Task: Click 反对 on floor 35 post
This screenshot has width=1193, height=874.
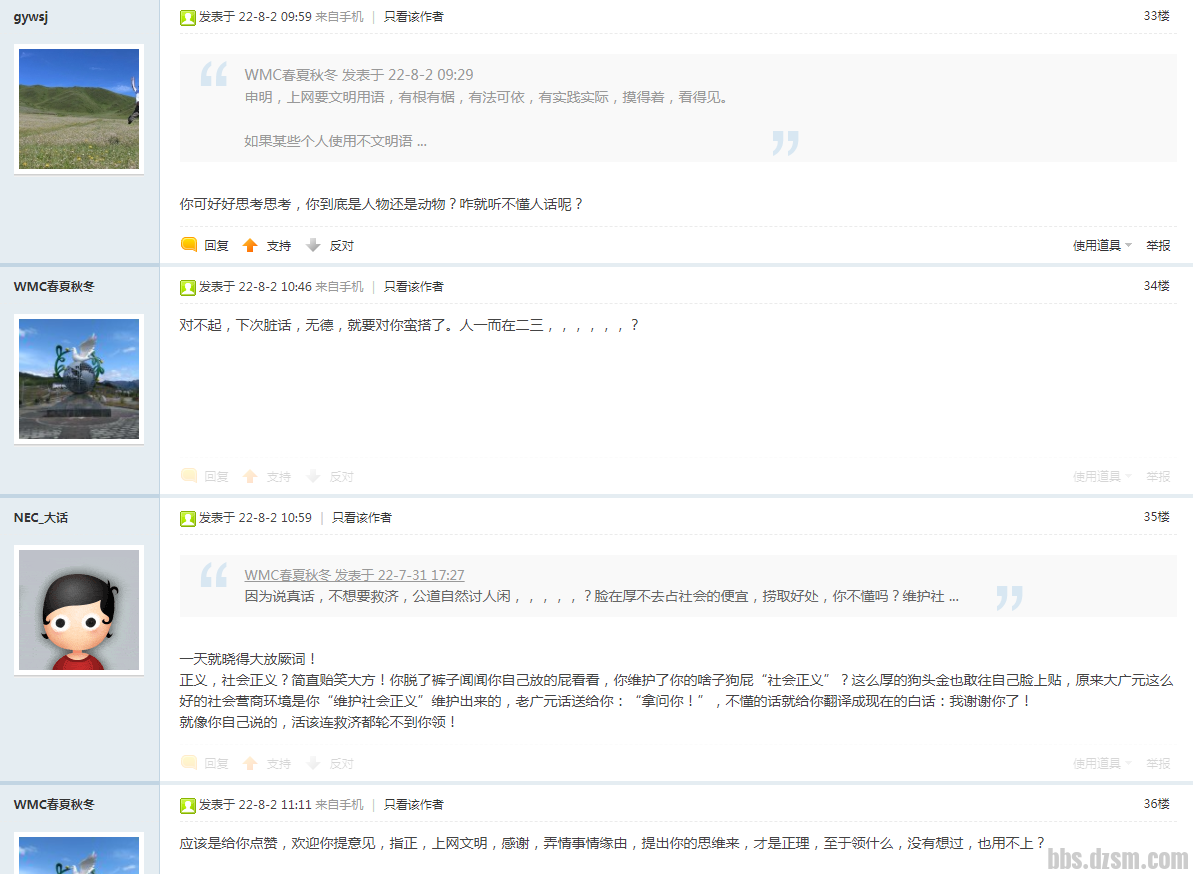Action: click(341, 763)
